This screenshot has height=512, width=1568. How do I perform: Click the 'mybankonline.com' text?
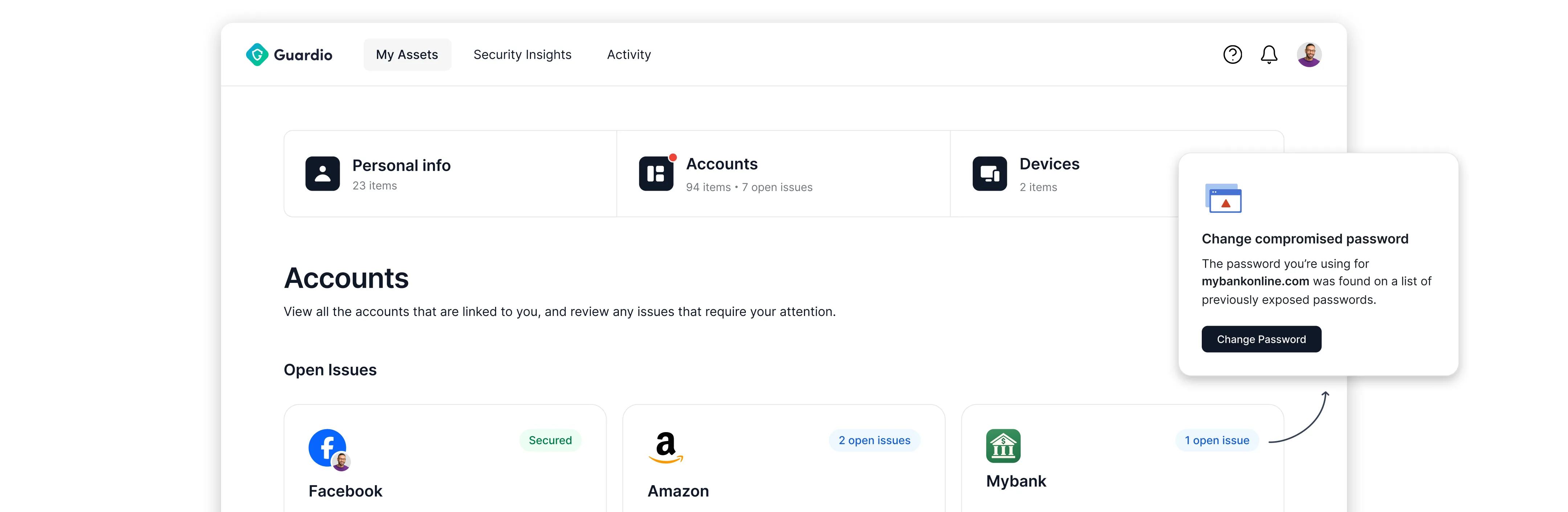click(1255, 281)
